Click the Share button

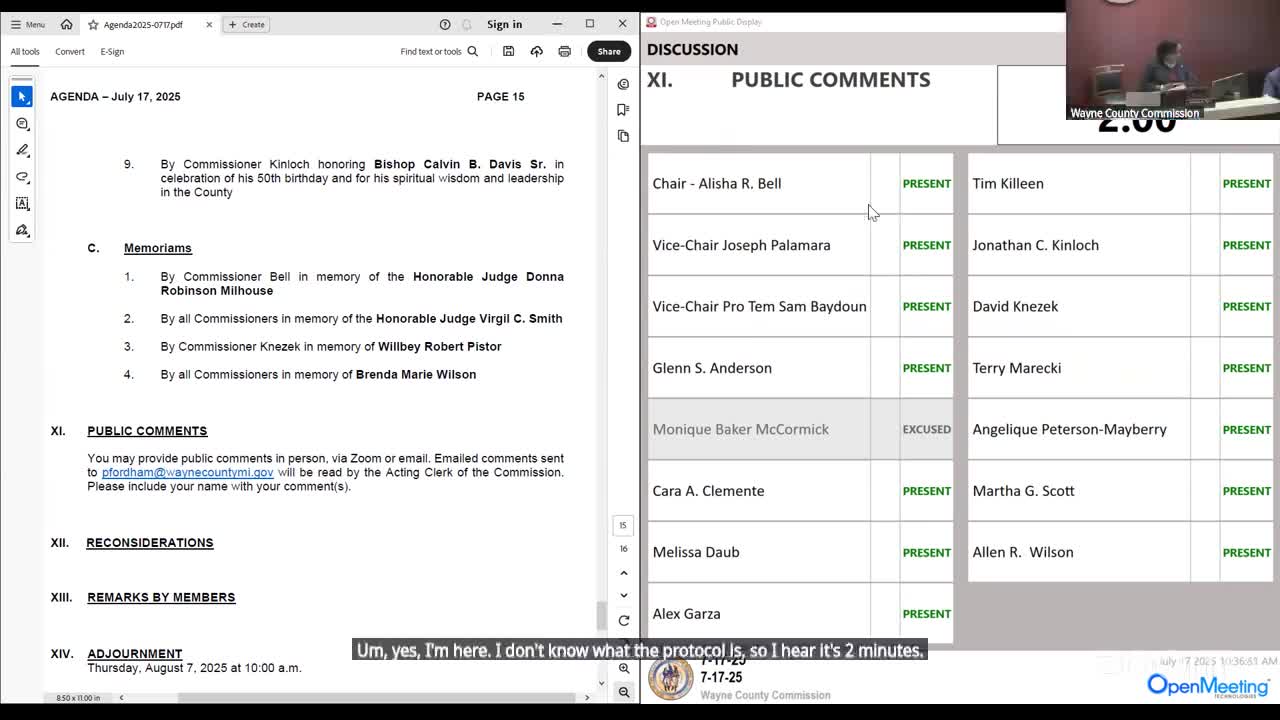pyautogui.click(x=609, y=51)
